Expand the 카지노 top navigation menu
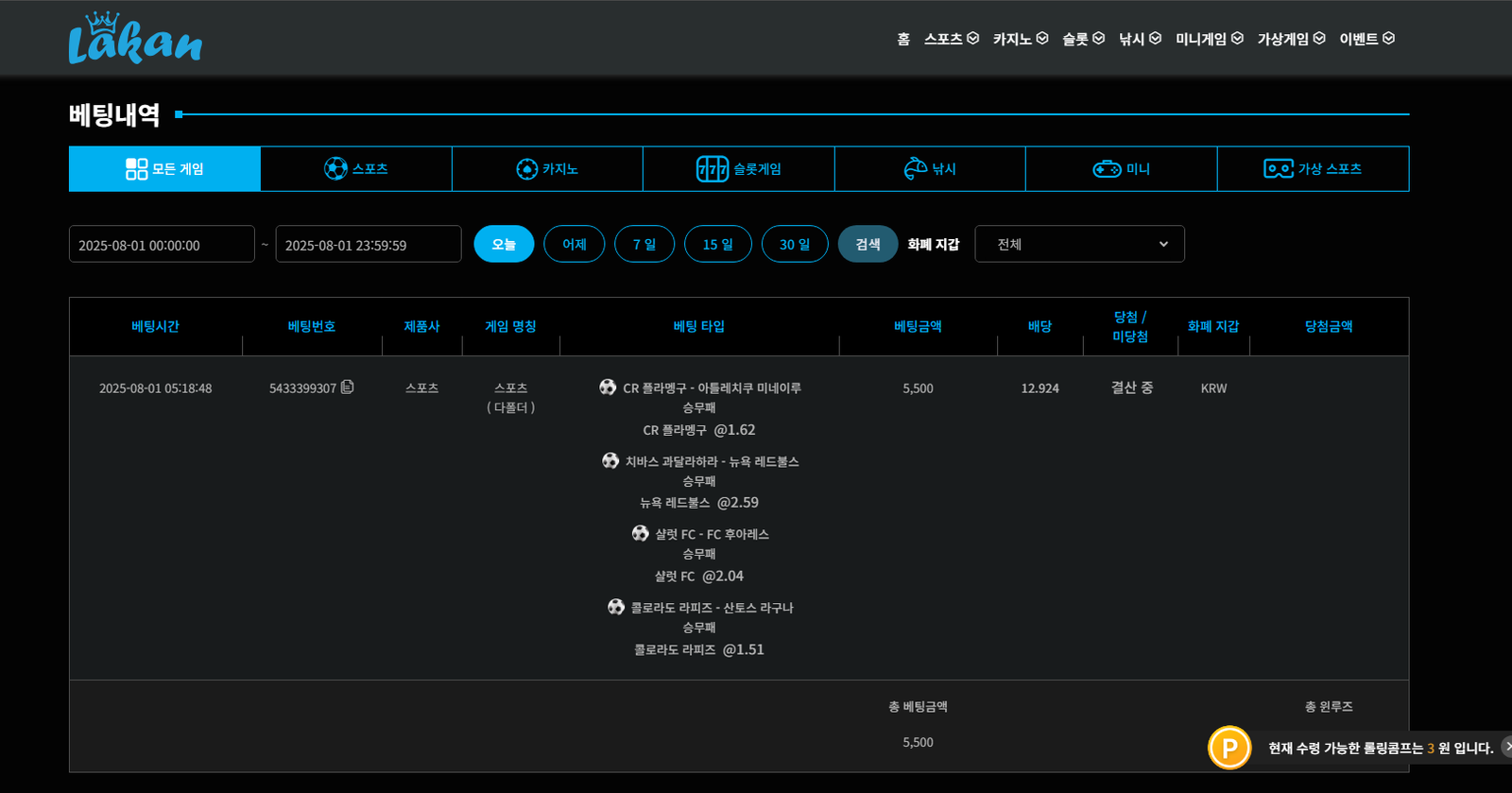Image resolution: width=1512 pixels, height=793 pixels. pyautogui.click(x=1020, y=39)
